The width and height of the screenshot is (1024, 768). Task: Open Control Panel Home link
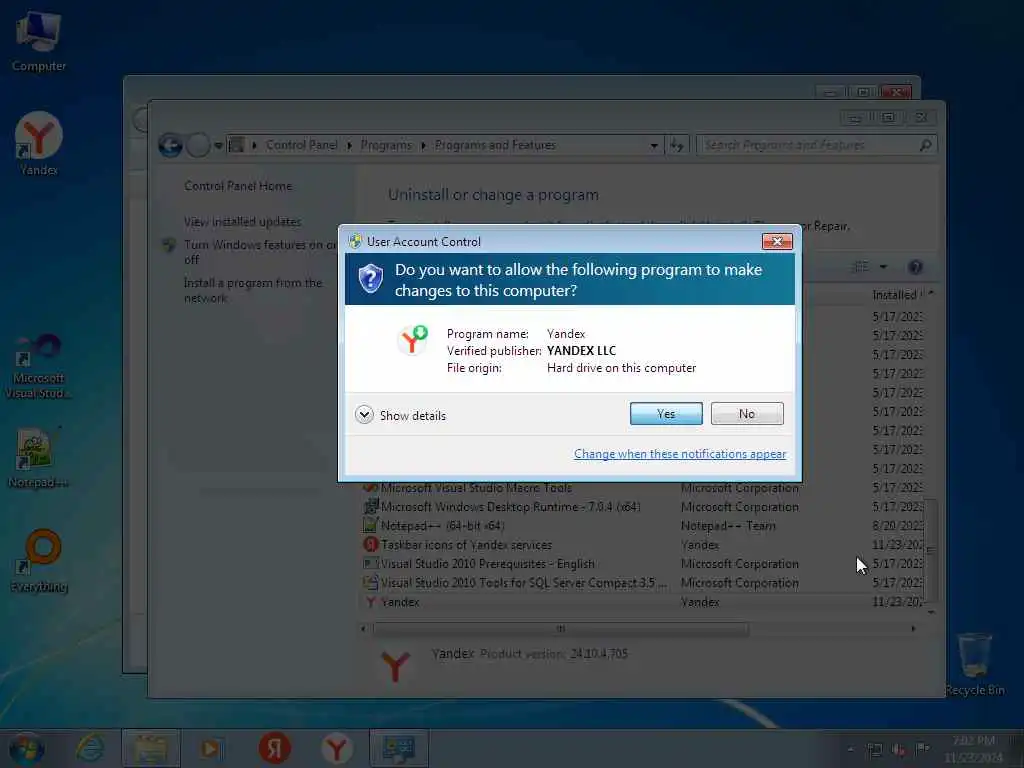tap(238, 186)
